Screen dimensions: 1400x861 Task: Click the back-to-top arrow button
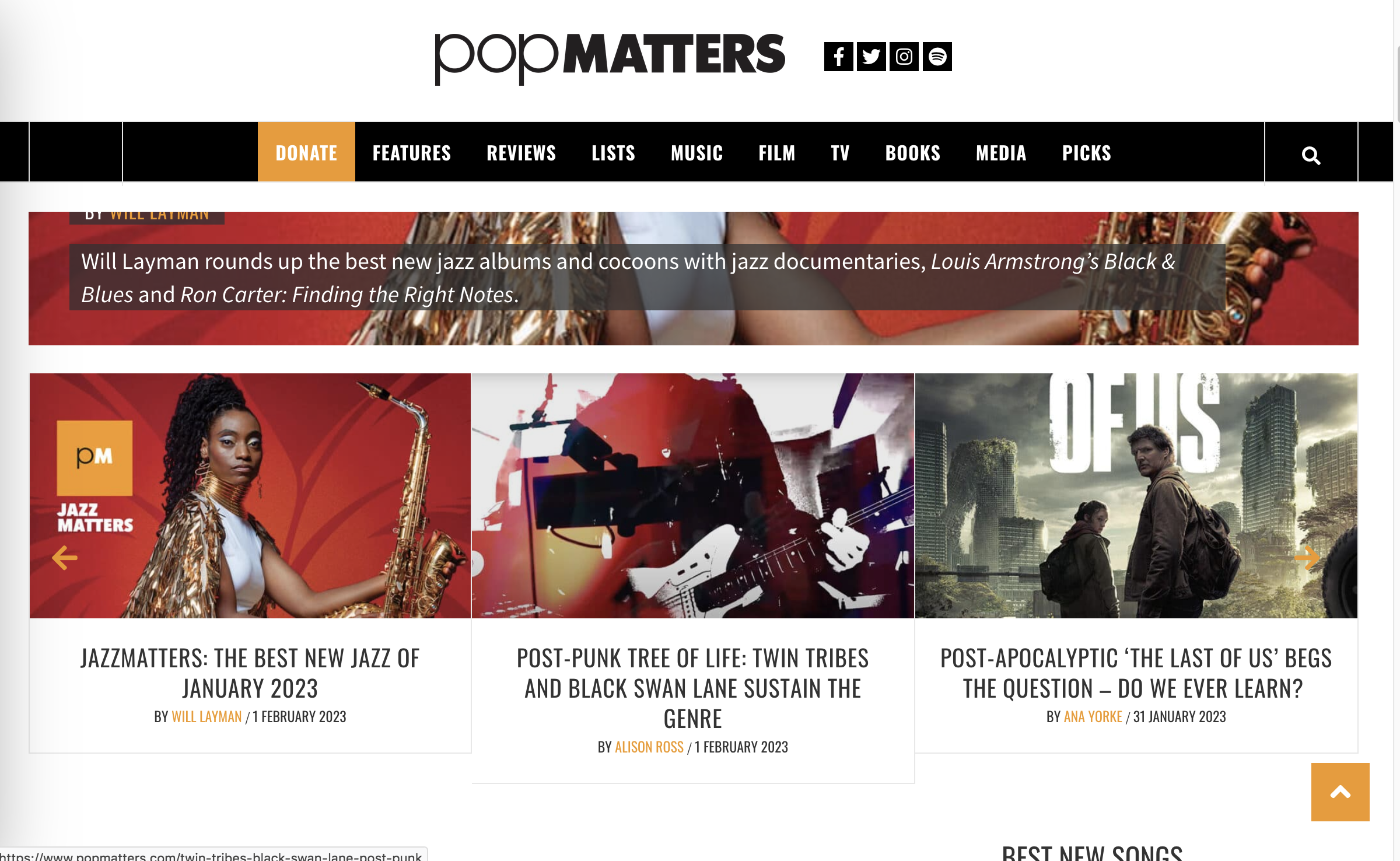pyautogui.click(x=1340, y=792)
